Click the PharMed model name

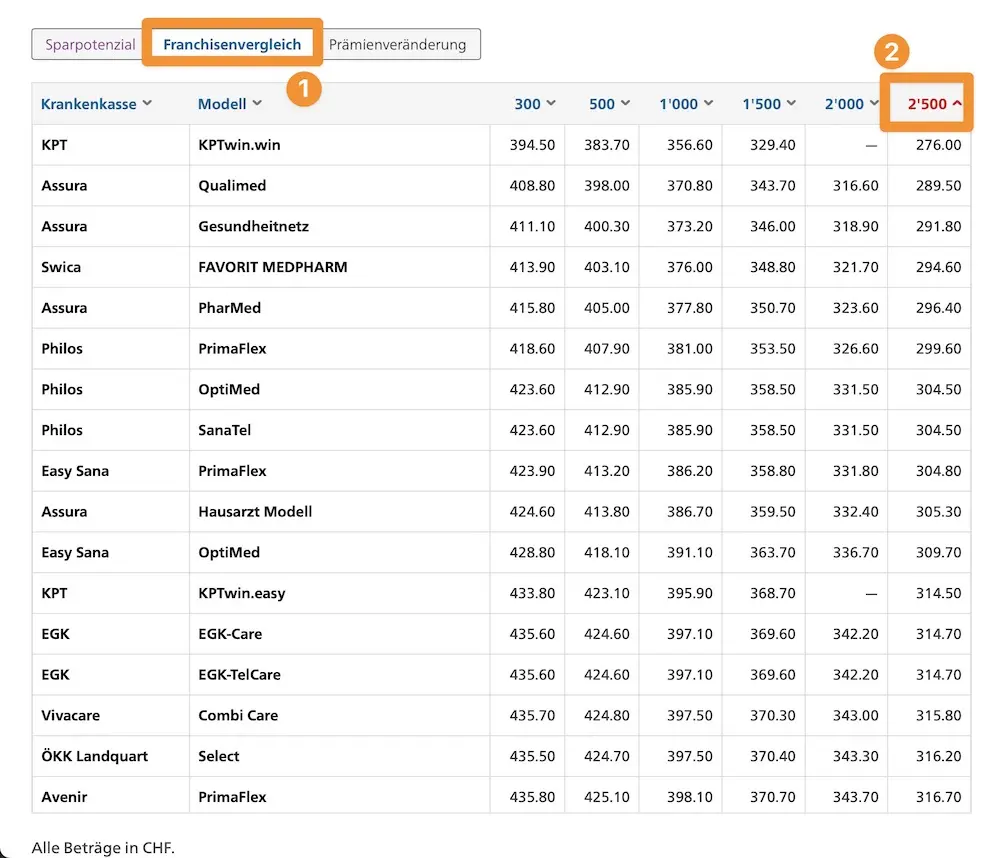pos(230,308)
